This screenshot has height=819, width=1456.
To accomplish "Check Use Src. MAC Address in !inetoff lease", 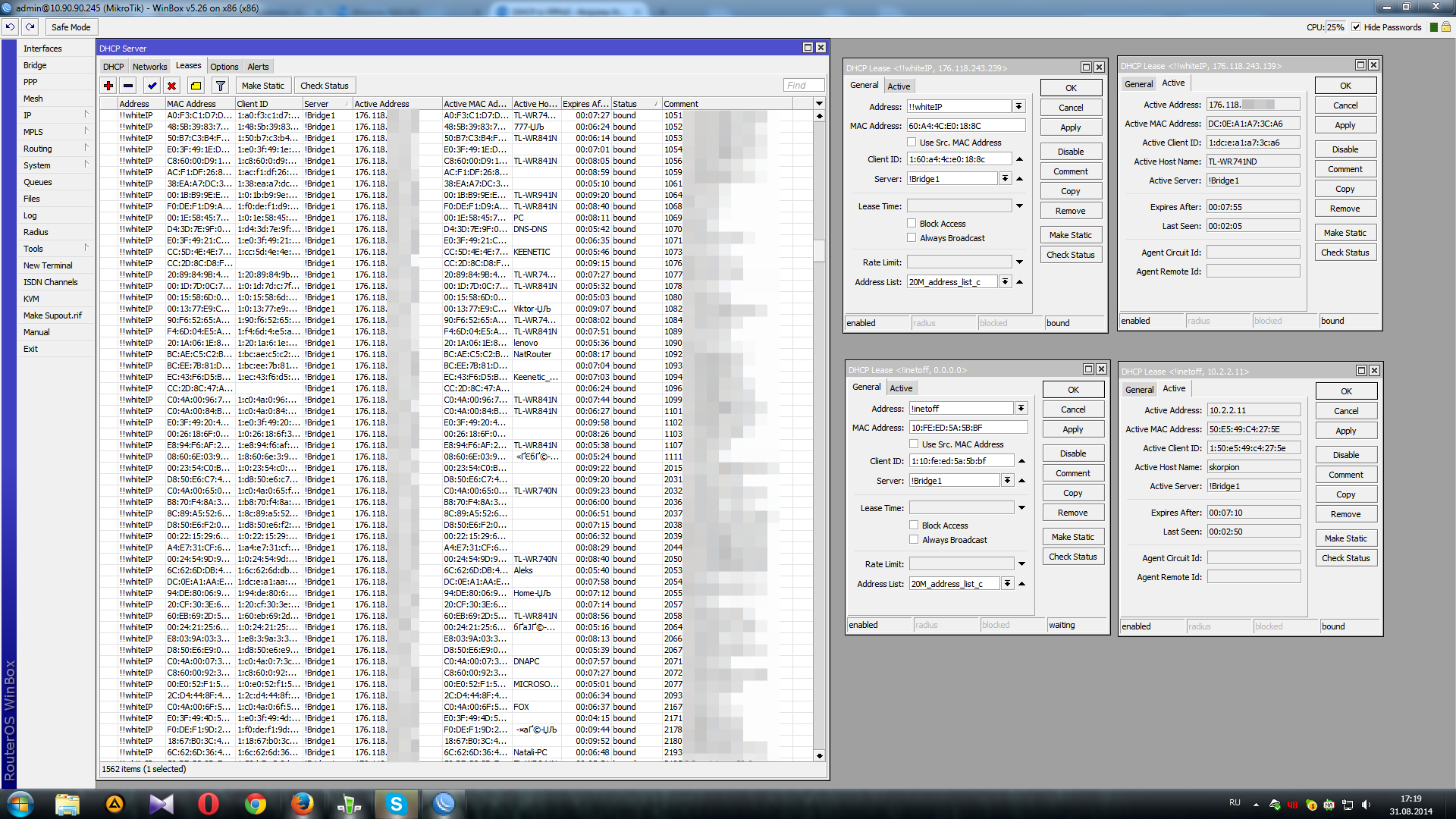I will [x=914, y=444].
